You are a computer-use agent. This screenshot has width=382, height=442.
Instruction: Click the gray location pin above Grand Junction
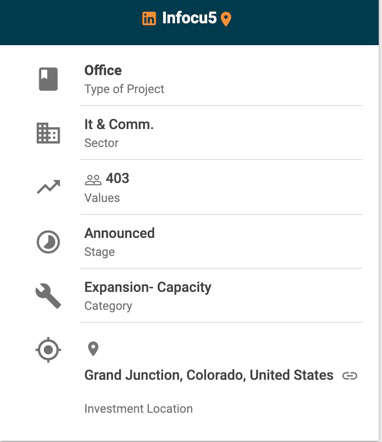pos(93,349)
